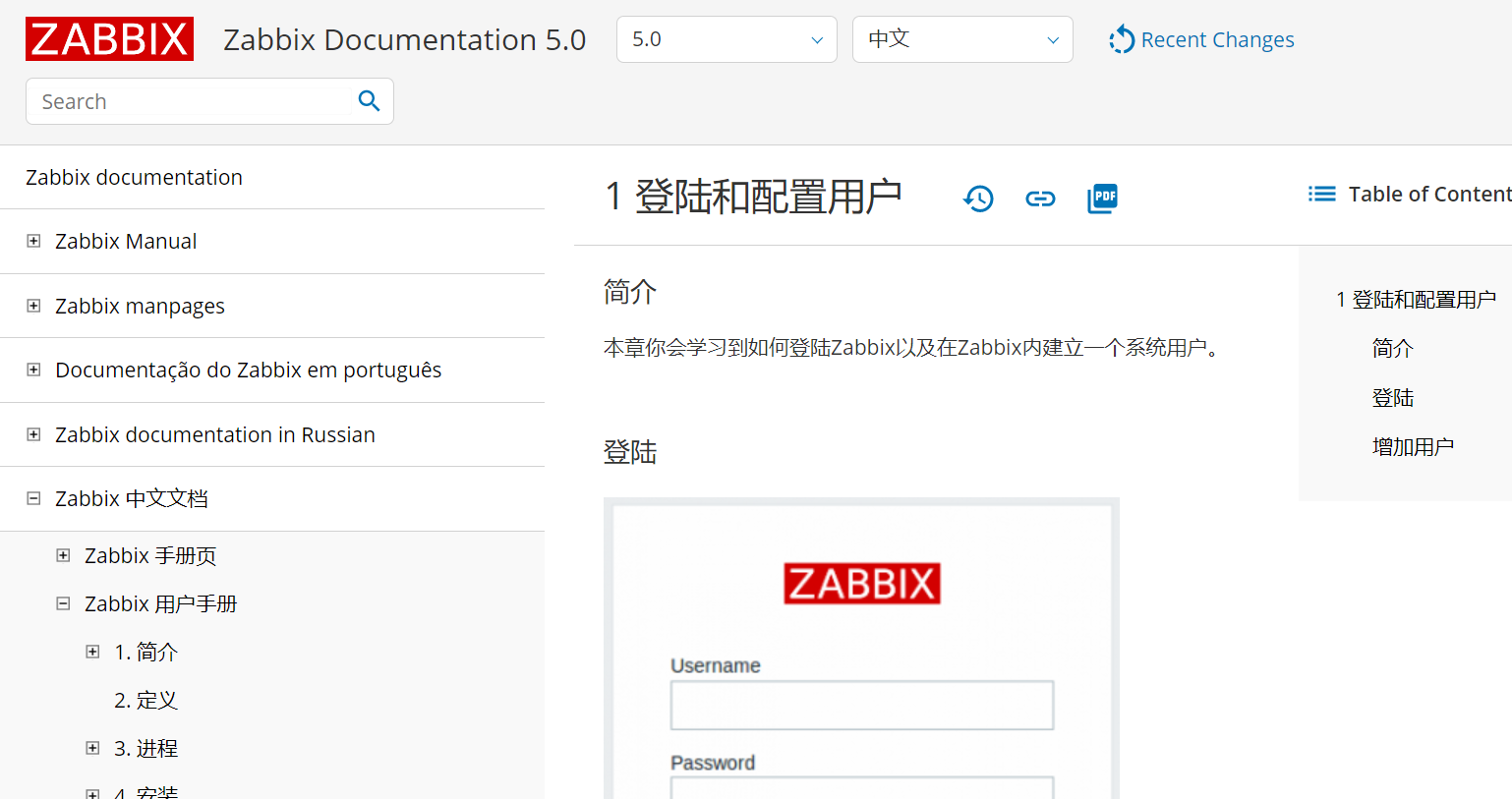Click the Table of Contents list icon
Viewport: 1512px width, 799px height.
(x=1322, y=194)
